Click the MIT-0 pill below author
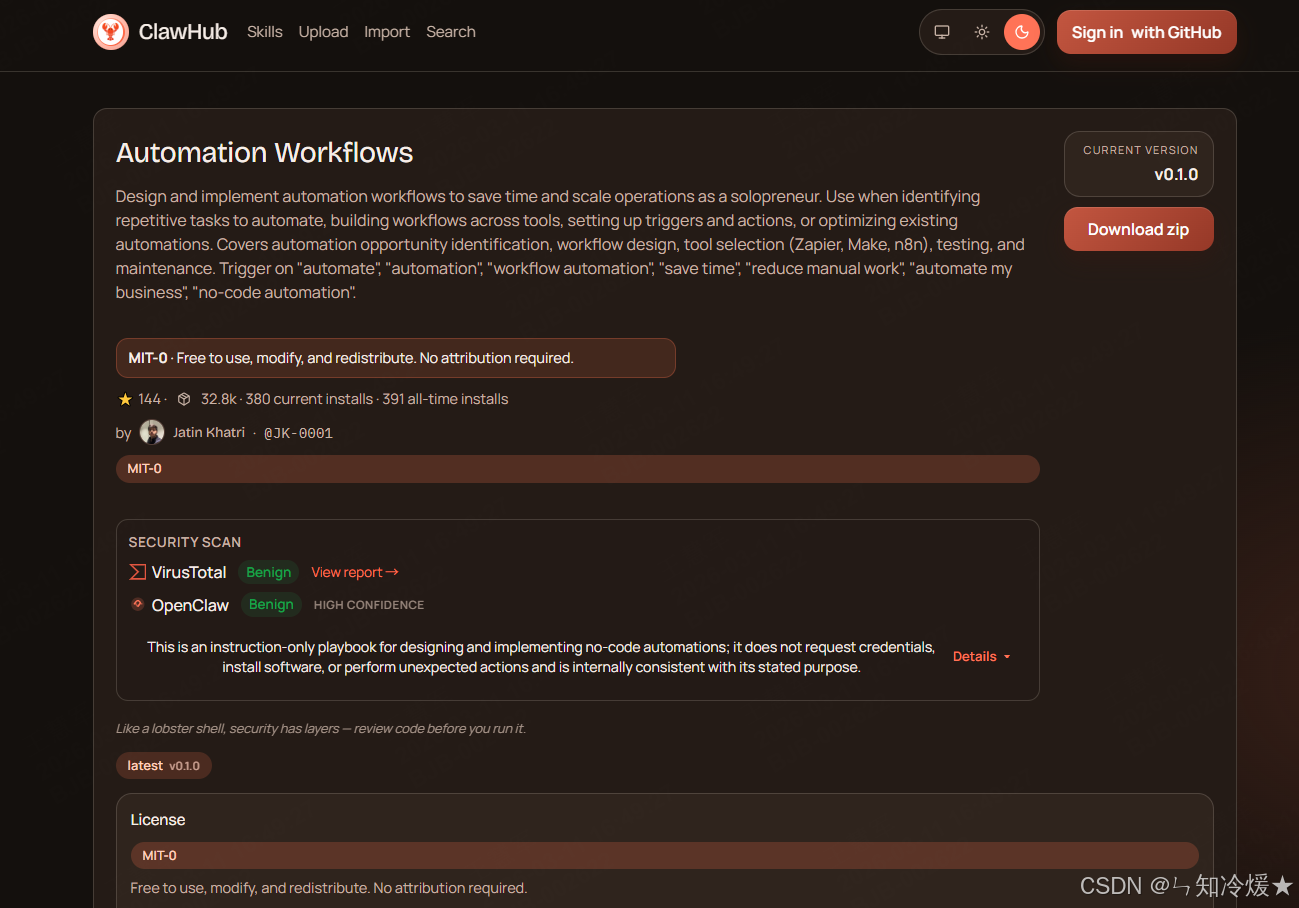Viewport: 1299px width, 908px height. [x=578, y=469]
